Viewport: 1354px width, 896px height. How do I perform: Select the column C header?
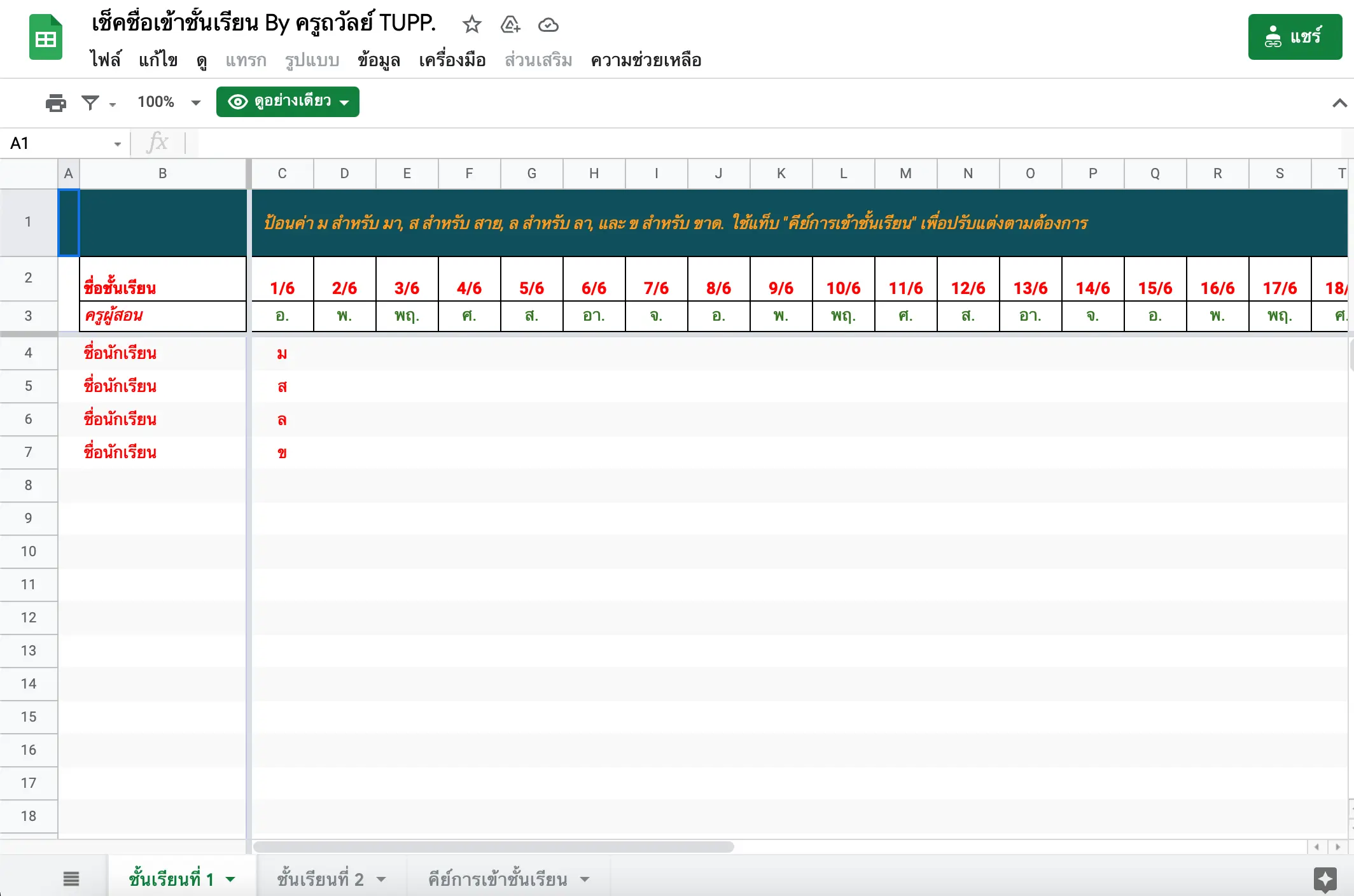pyautogui.click(x=282, y=174)
